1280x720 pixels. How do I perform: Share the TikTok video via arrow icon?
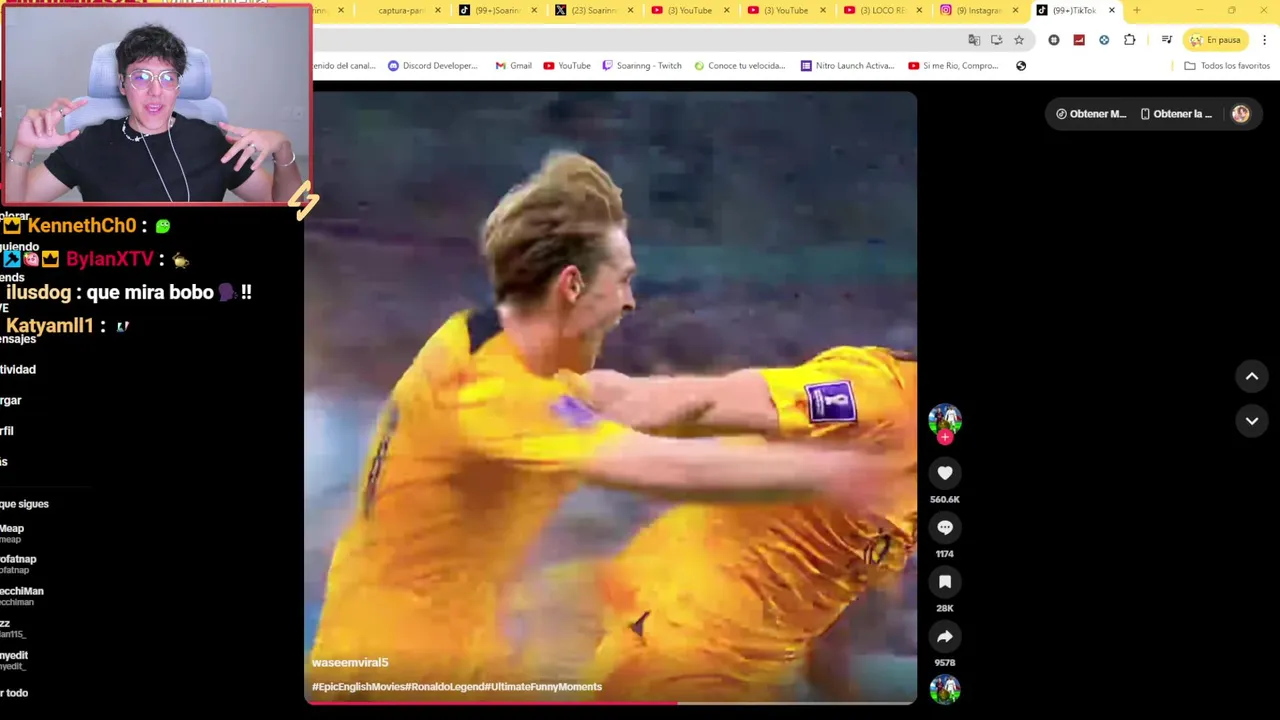click(x=945, y=636)
